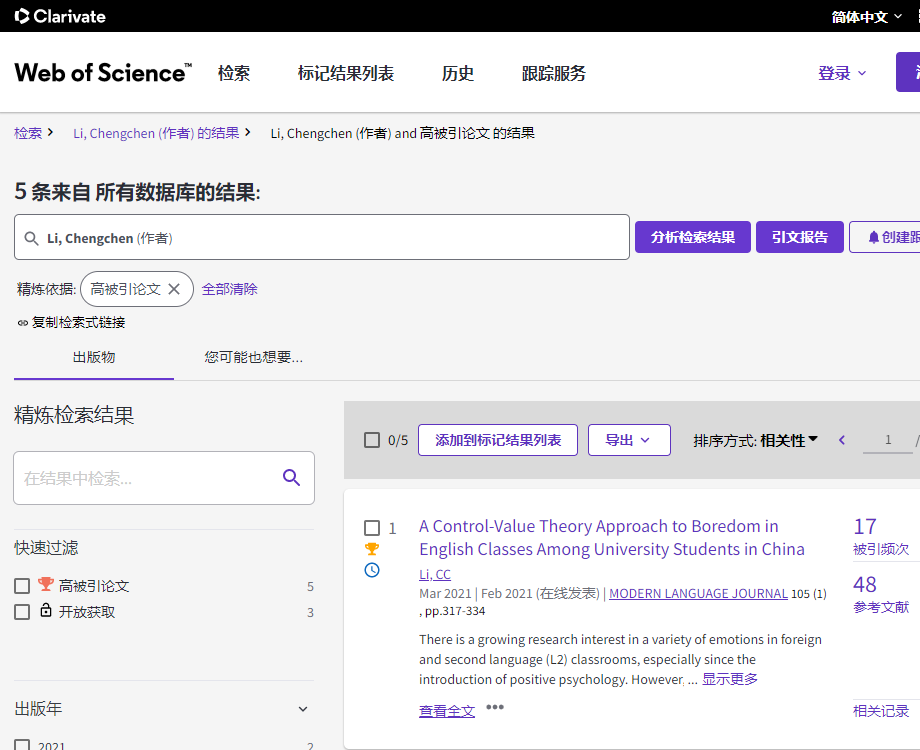Collapse the 出版年 filter section
920x750 pixels.
[x=303, y=709]
